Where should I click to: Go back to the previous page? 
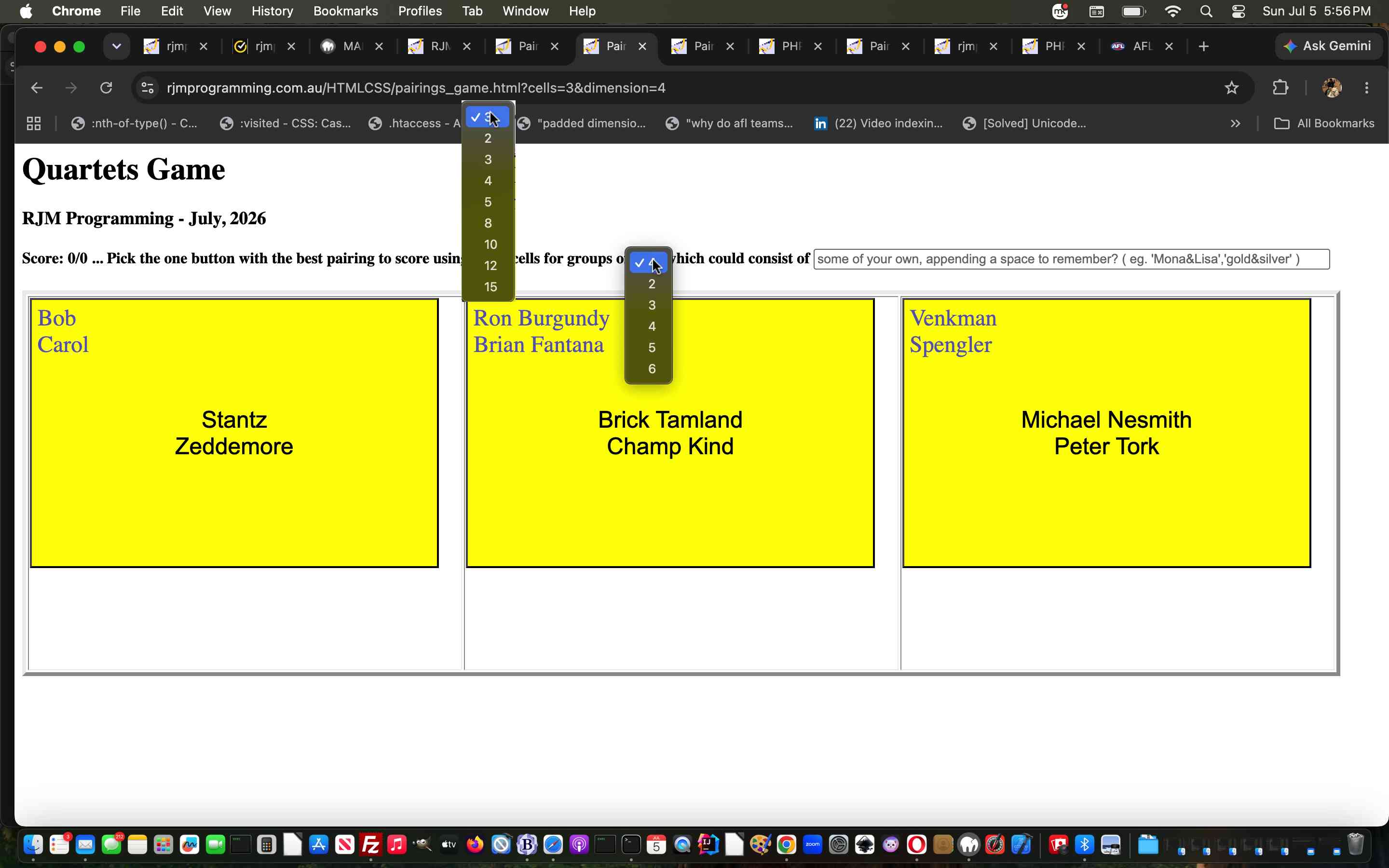pyautogui.click(x=37, y=88)
